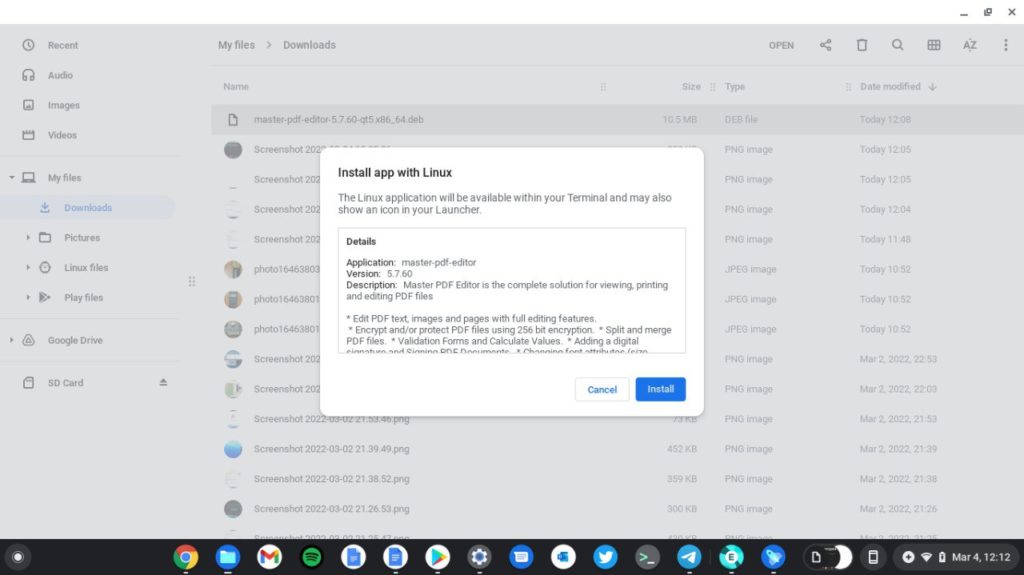Sort files by the Type column
Viewport: 1024px width, 575px height.
(735, 86)
